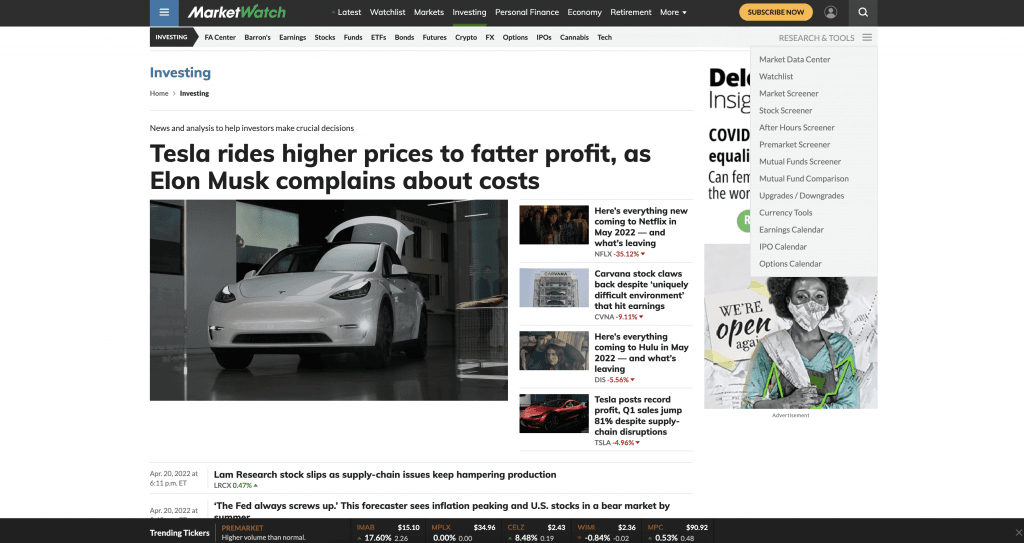Open the Tesla rides higher prices headline

[x=400, y=167]
